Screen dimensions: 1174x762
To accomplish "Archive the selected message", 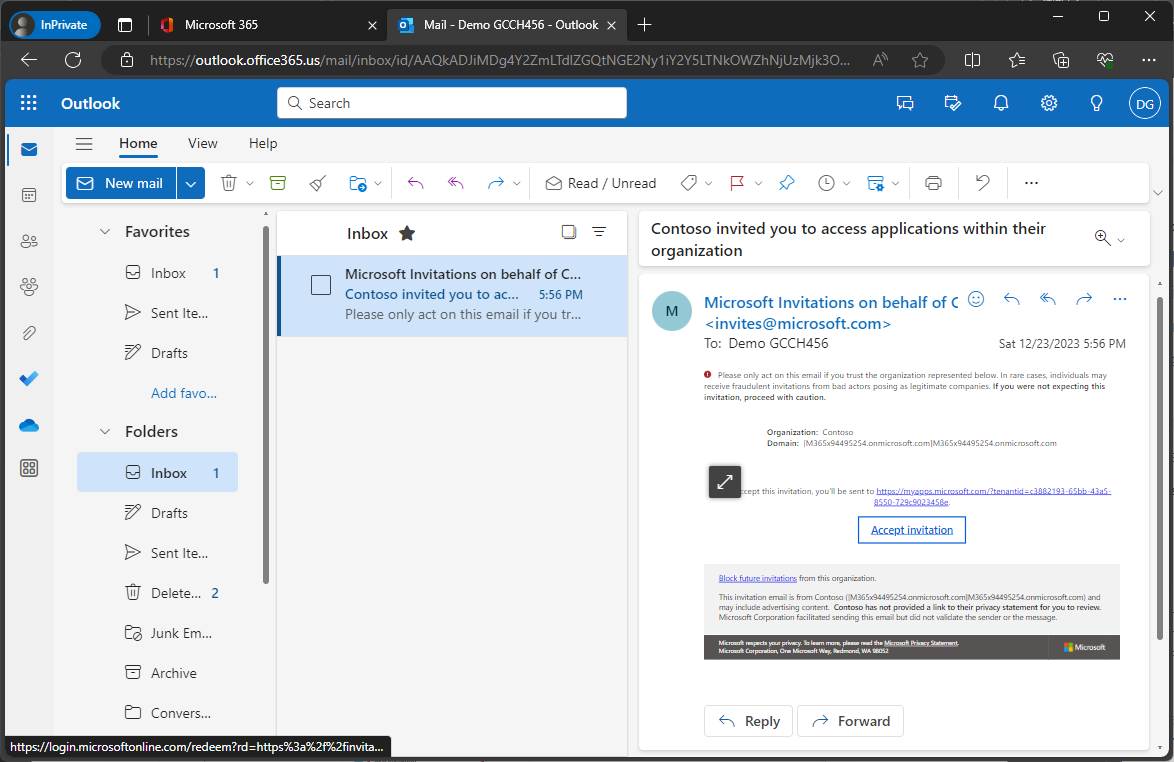I will pos(277,183).
